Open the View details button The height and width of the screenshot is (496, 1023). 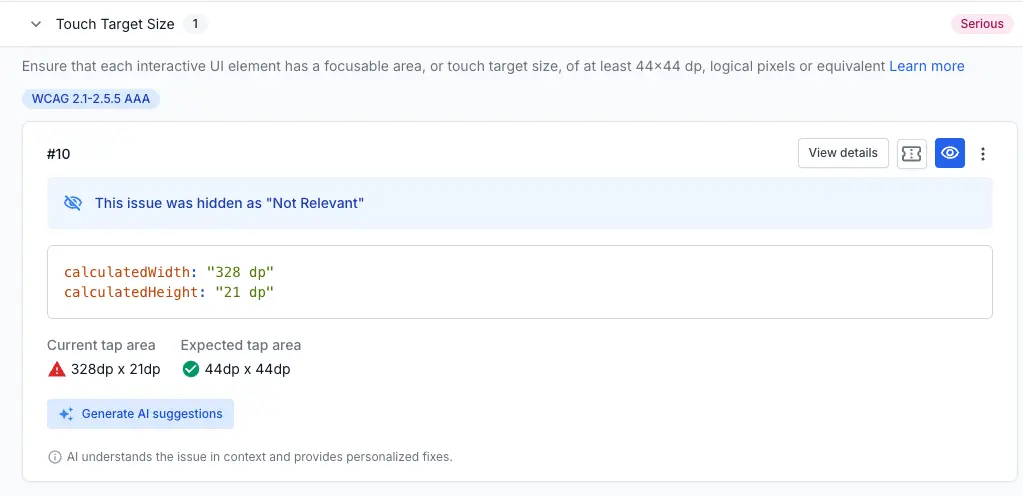click(843, 153)
